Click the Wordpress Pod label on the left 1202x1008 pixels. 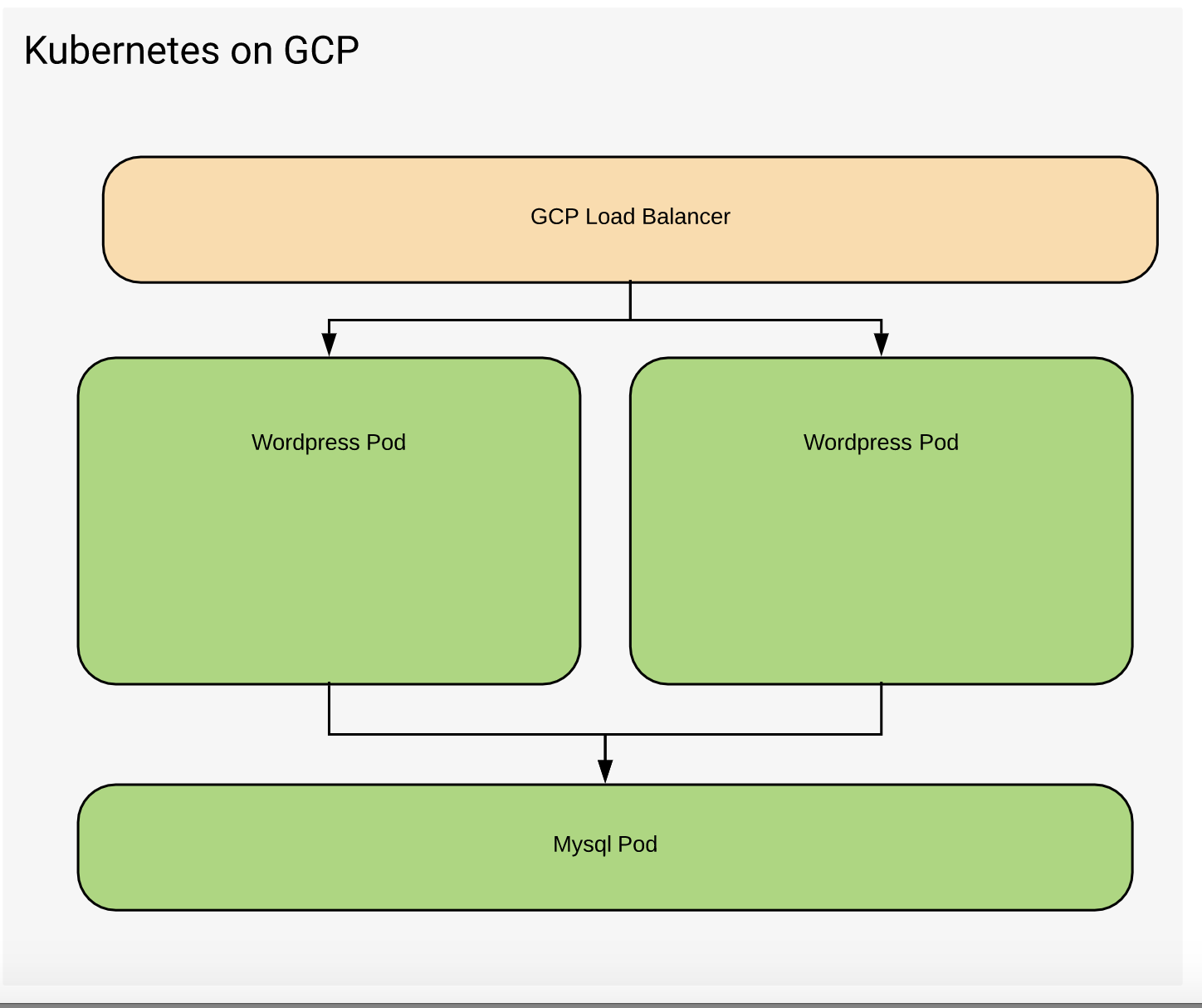pos(329,443)
